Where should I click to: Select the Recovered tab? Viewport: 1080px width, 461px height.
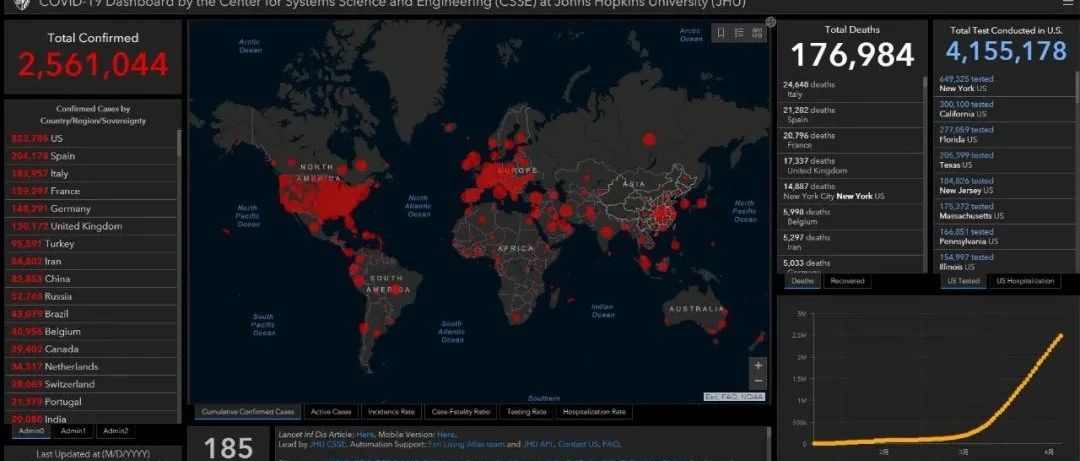[847, 281]
